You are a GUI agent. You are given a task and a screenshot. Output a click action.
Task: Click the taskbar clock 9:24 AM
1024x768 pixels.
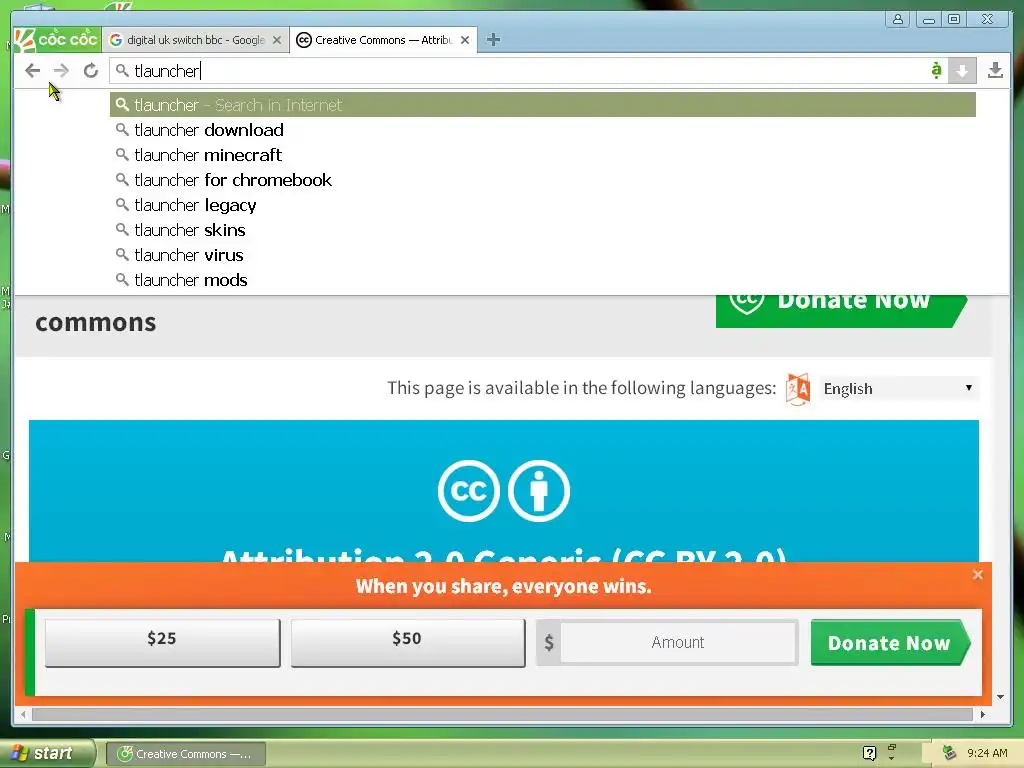(987, 753)
